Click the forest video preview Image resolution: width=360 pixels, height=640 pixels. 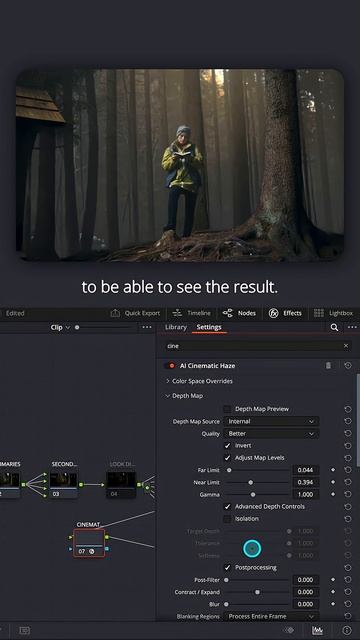pos(180,165)
